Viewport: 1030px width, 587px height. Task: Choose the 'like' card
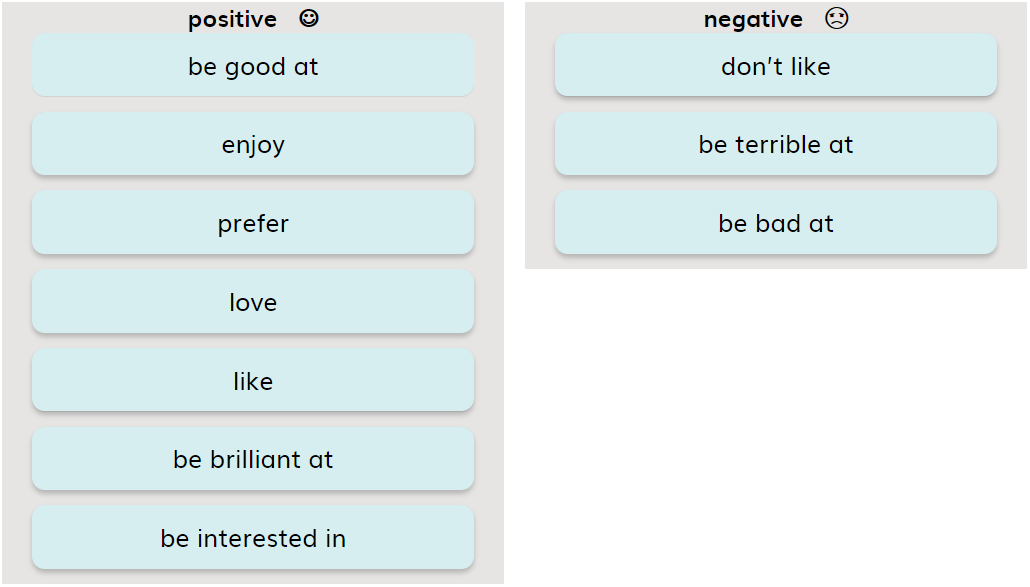pyautogui.click(x=253, y=380)
